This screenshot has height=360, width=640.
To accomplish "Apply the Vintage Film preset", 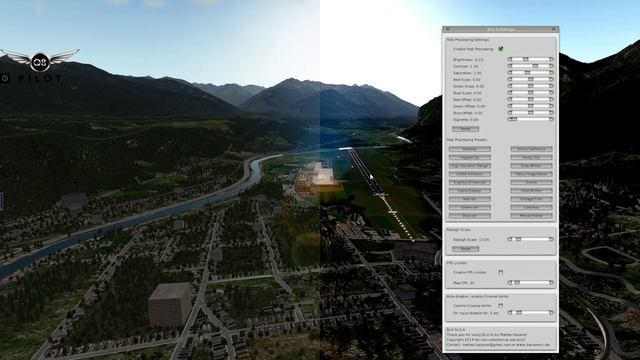I will pos(531,199).
